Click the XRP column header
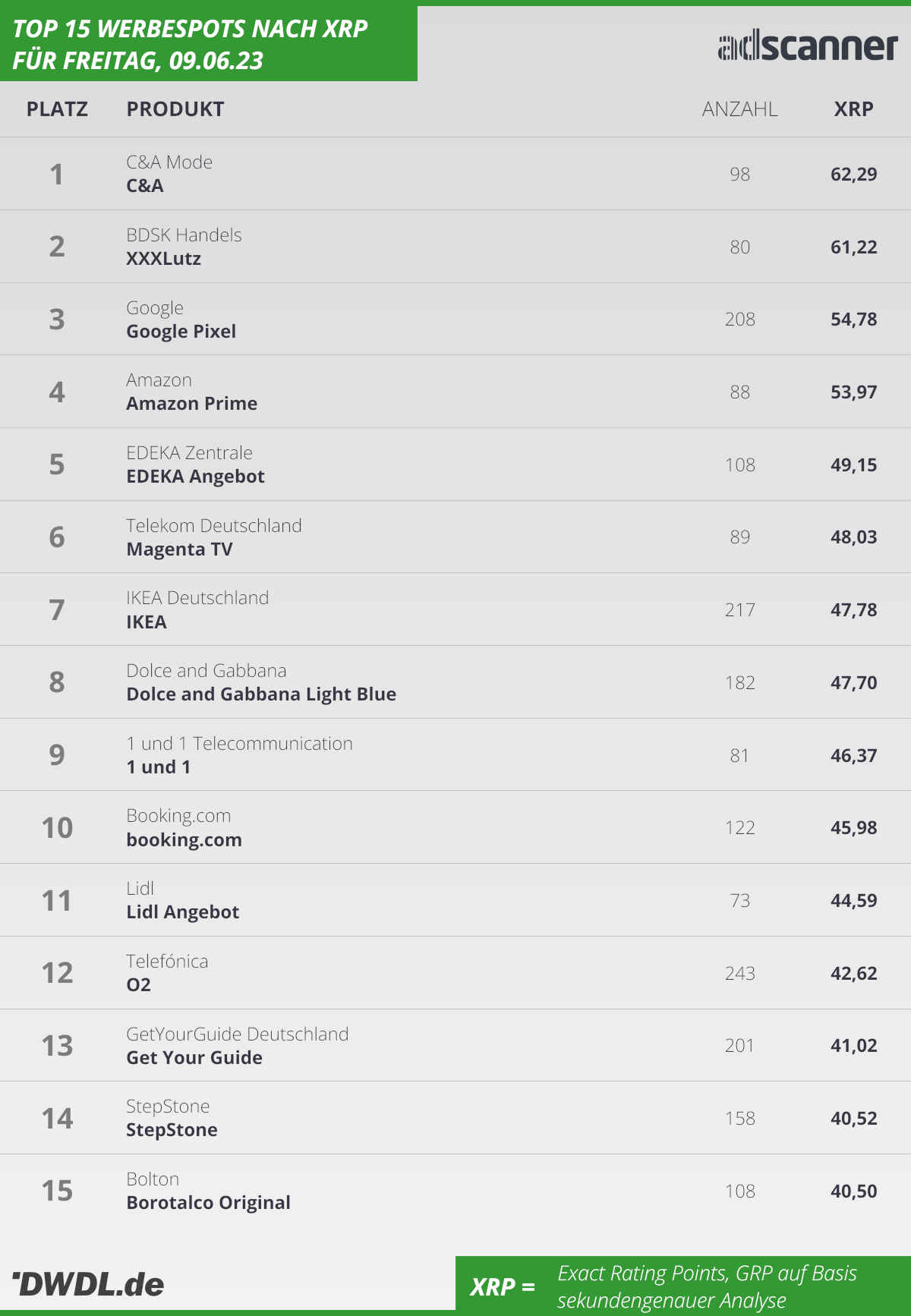Image resolution: width=911 pixels, height=1316 pixels. (853, 109)
